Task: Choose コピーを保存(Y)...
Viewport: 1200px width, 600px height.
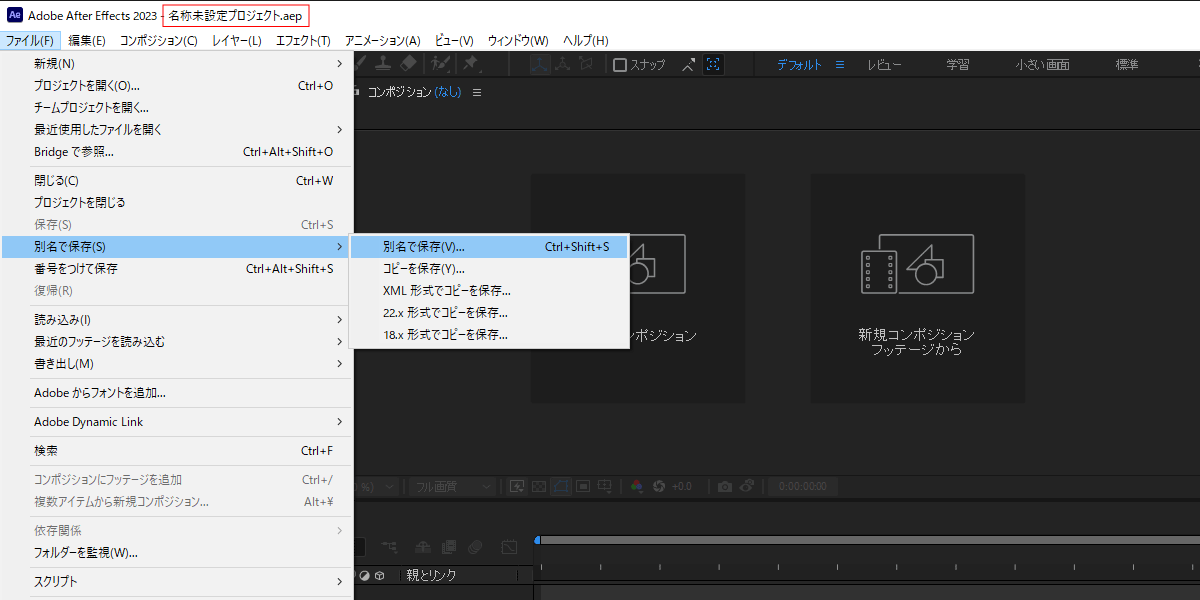Action: coord(489,268)
